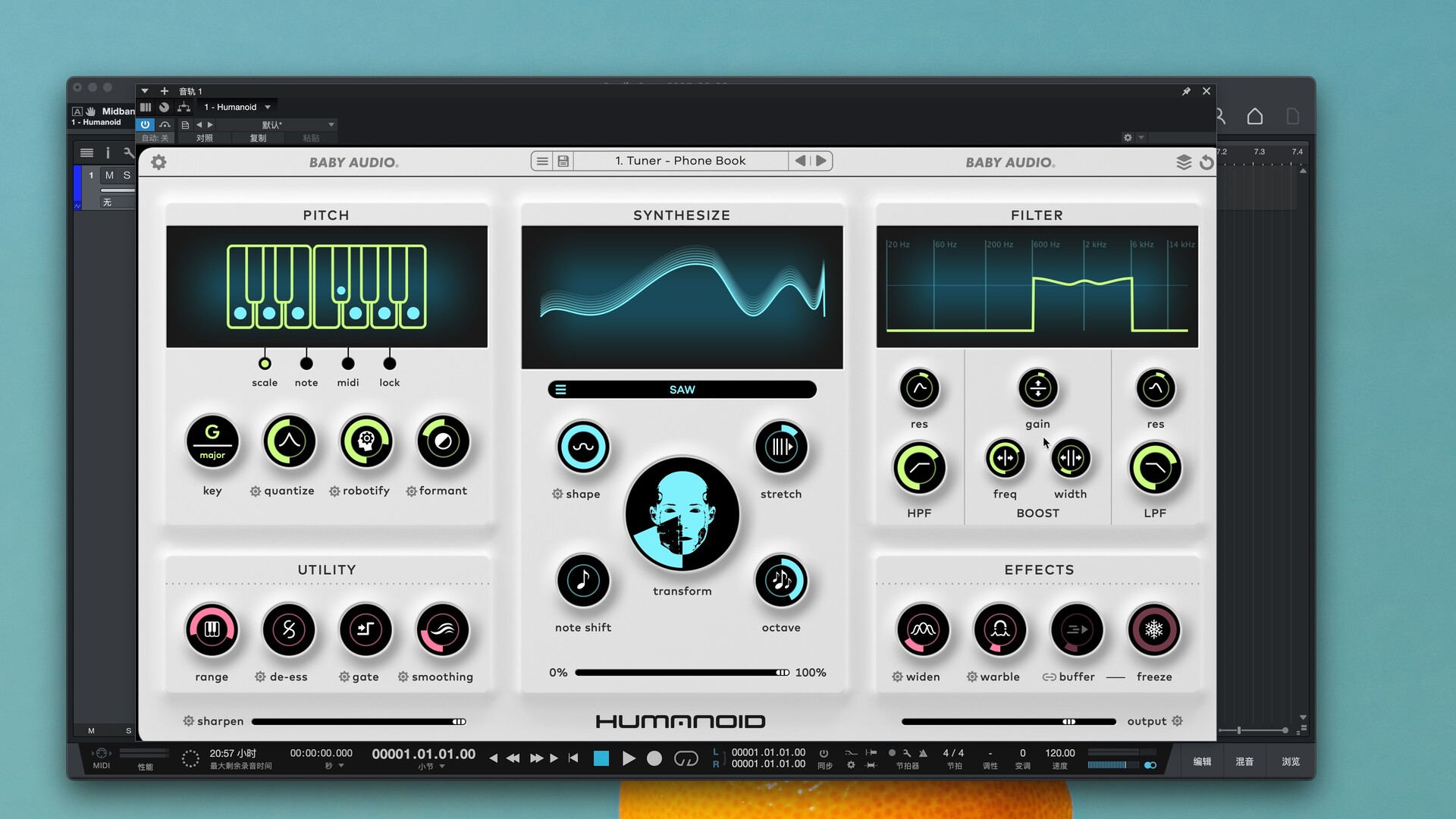Switch to the 编辑 edit view
Screen dimensions: 1456x819
tap(1202, 761)
